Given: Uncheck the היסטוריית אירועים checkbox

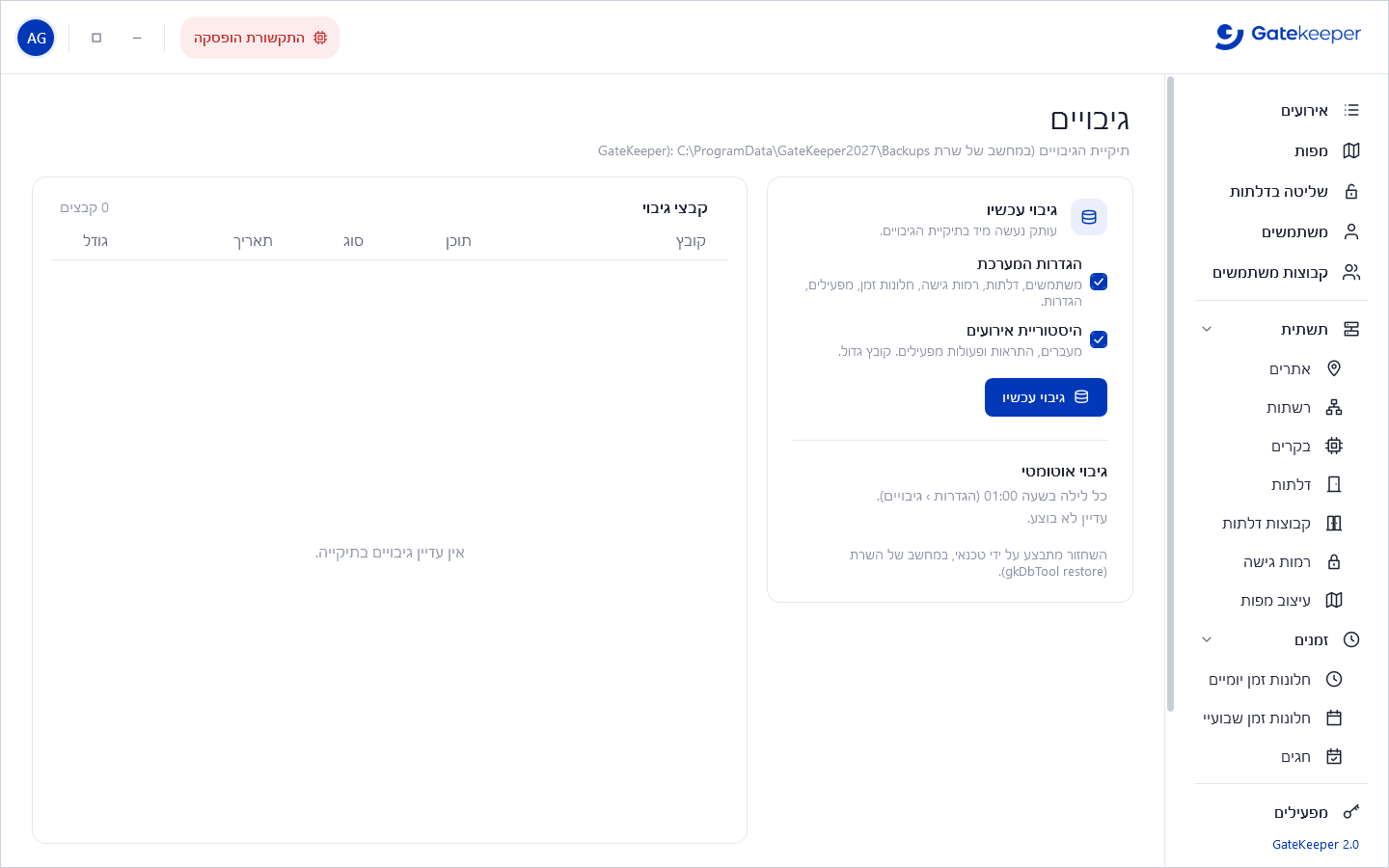Looking at the screenshot, I should (x=1099, y=339).
